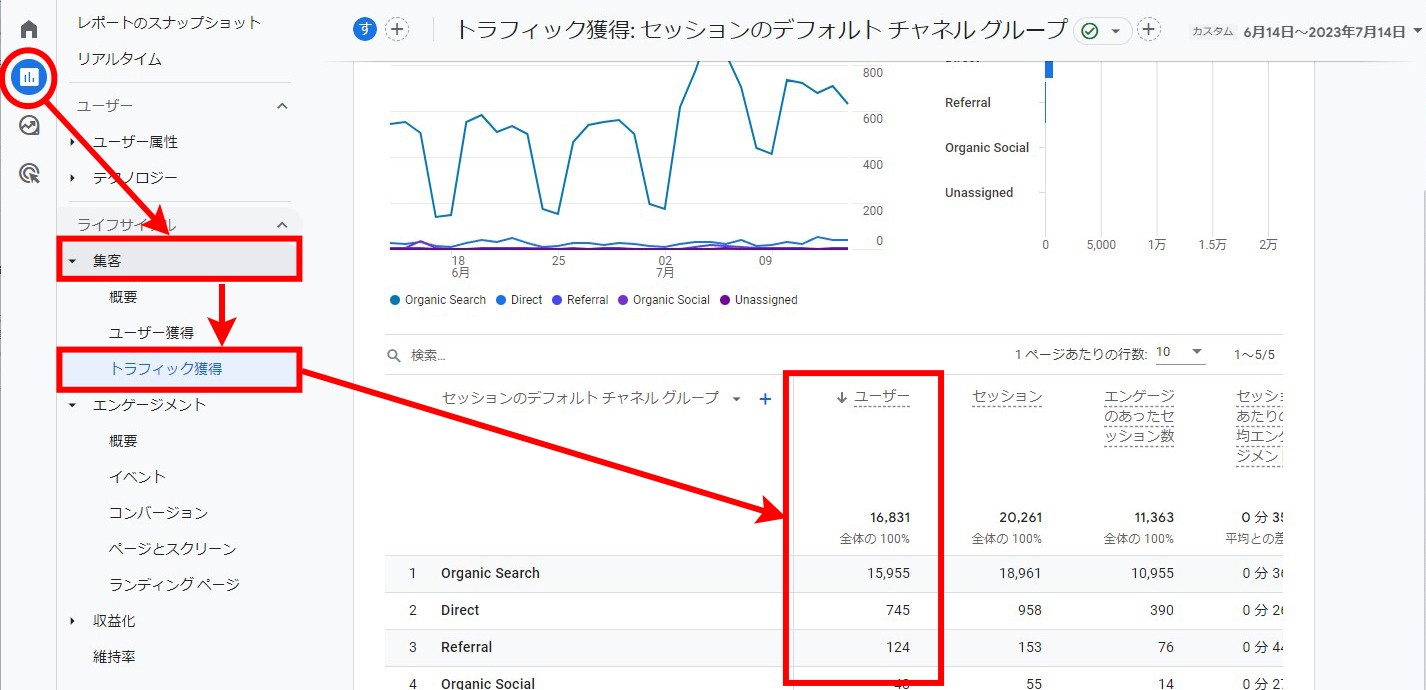Click the Referral label in bar chart

(x=968, y=103)
